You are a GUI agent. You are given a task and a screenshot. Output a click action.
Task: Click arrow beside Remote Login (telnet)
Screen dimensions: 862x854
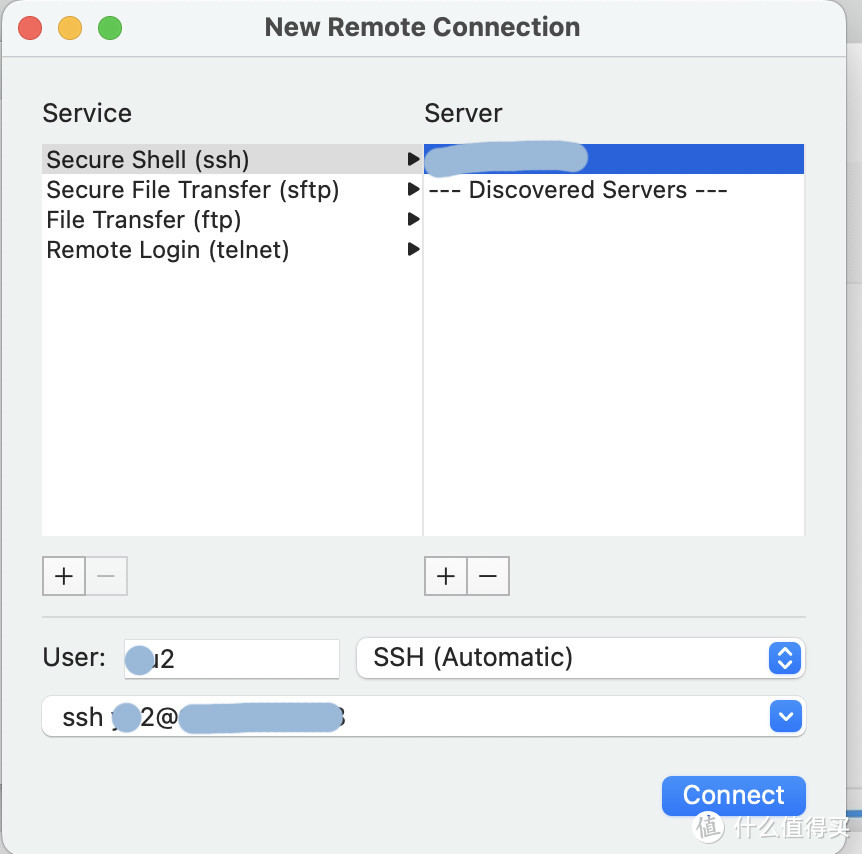pos(413,250)
